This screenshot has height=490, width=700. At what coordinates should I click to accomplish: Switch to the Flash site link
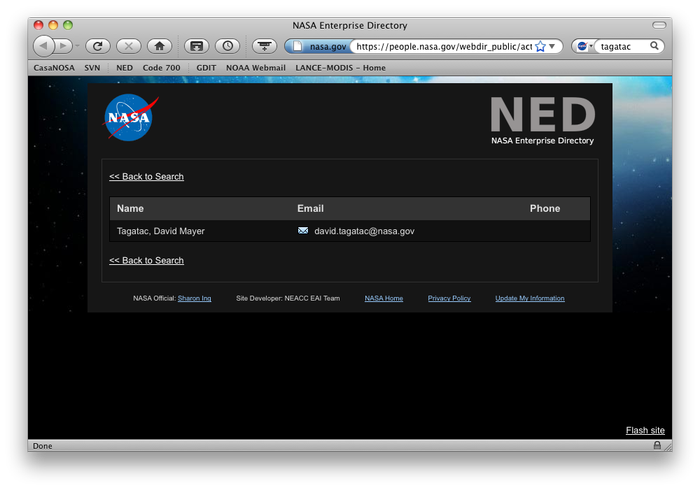[x=645, y=431]
